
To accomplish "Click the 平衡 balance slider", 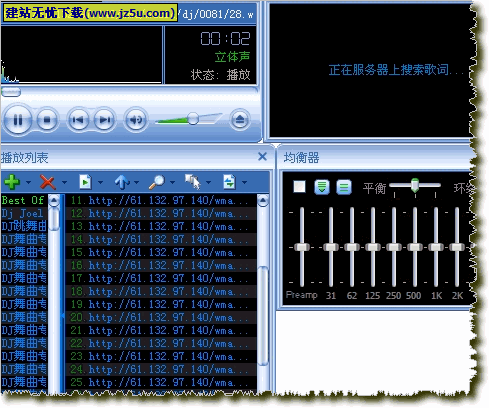I will [x=415, y=185].
